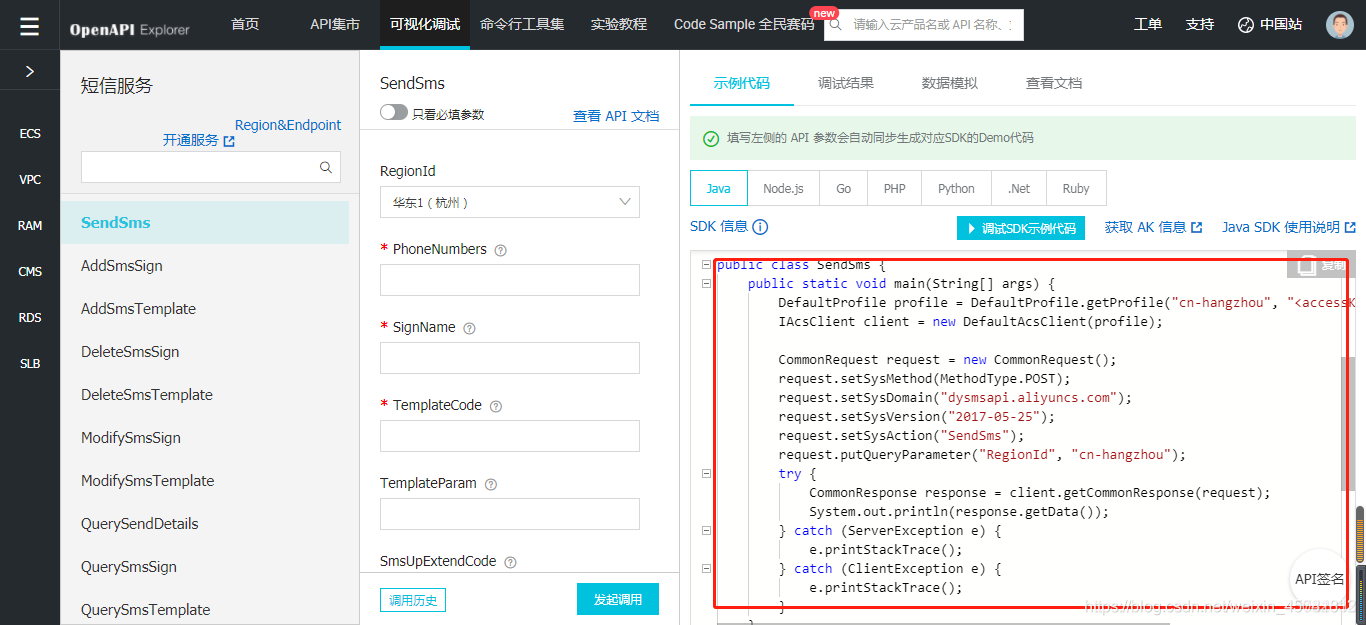Click the API list filter input
Image resolution: width=1366 pixels, height=625 pixels.
[211, 167]
